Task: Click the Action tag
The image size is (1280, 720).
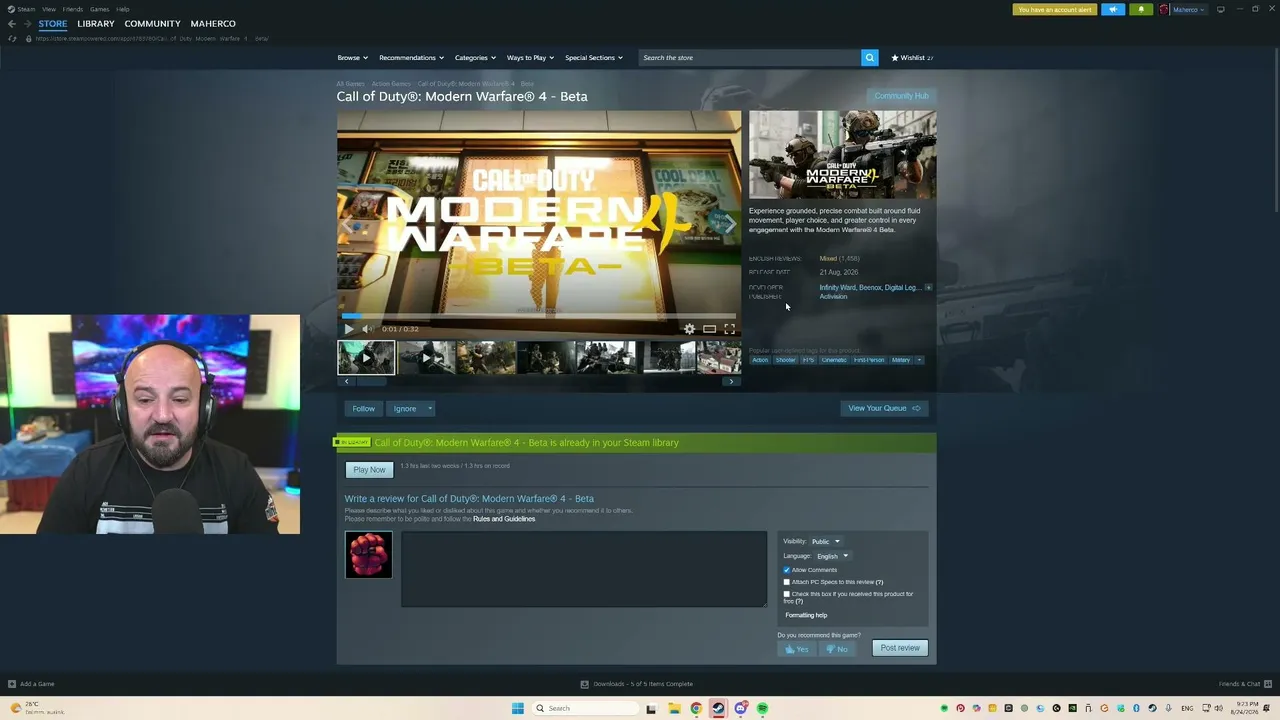Action: (760, 360)
